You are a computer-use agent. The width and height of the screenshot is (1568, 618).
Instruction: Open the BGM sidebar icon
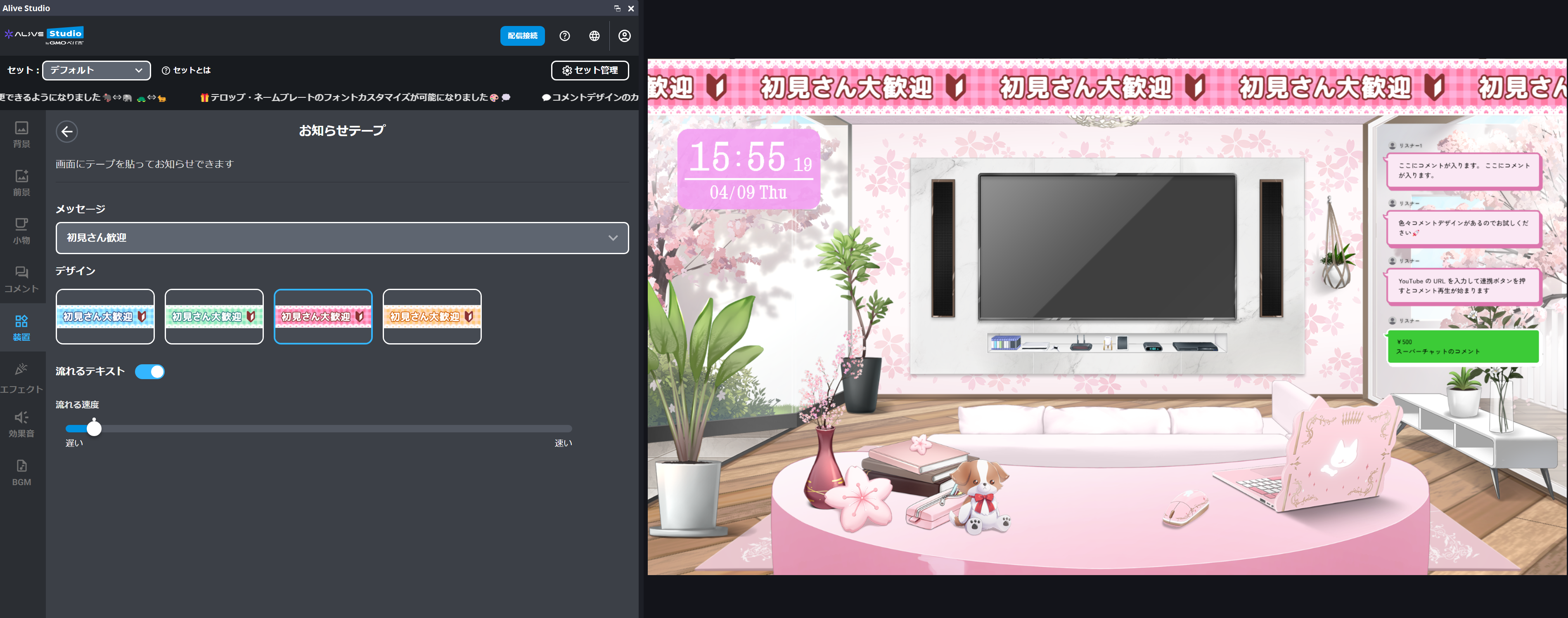[x=21, y=473]
